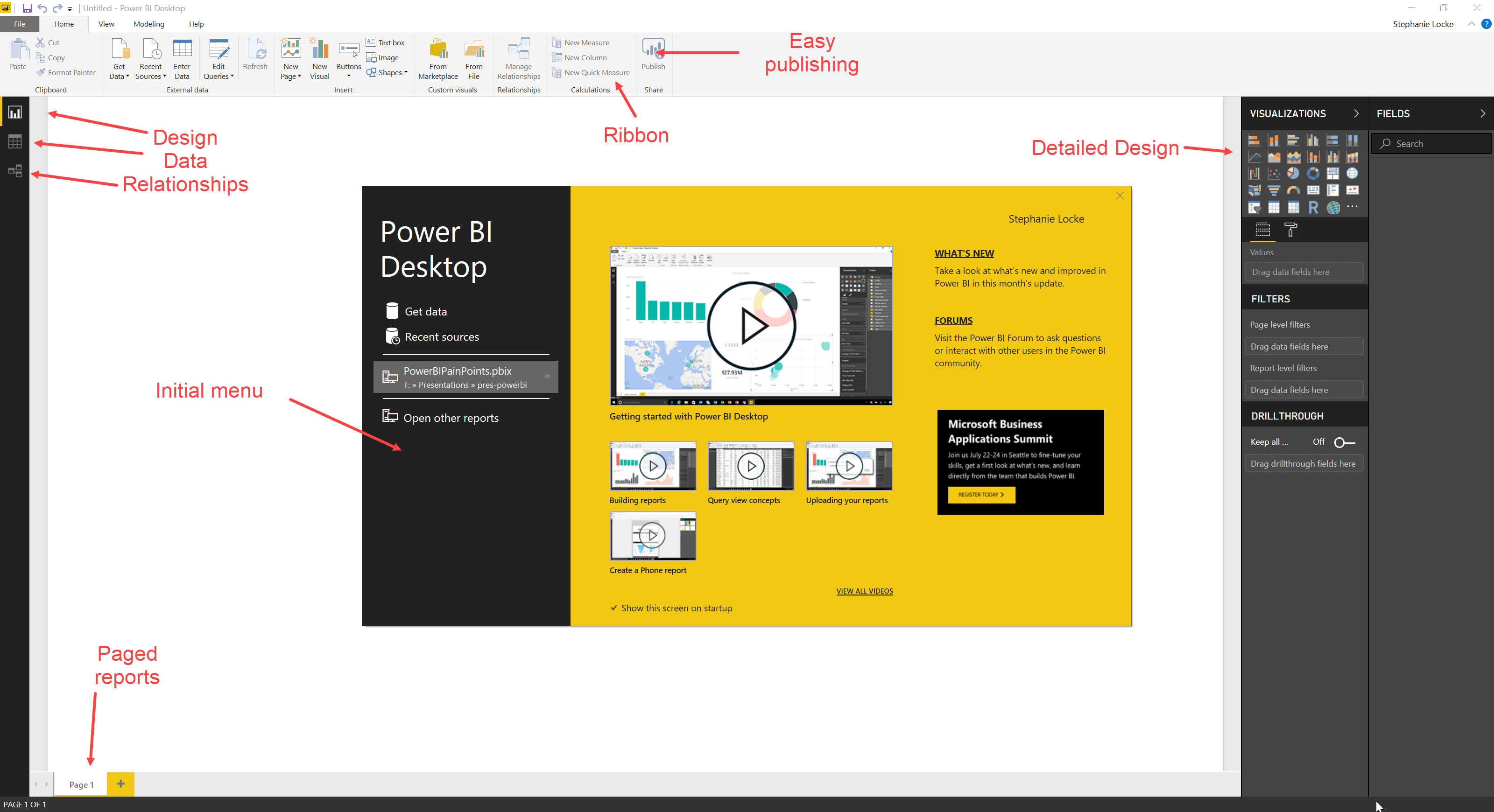Select the stacked column chart visual

(x=1274, y=140)
